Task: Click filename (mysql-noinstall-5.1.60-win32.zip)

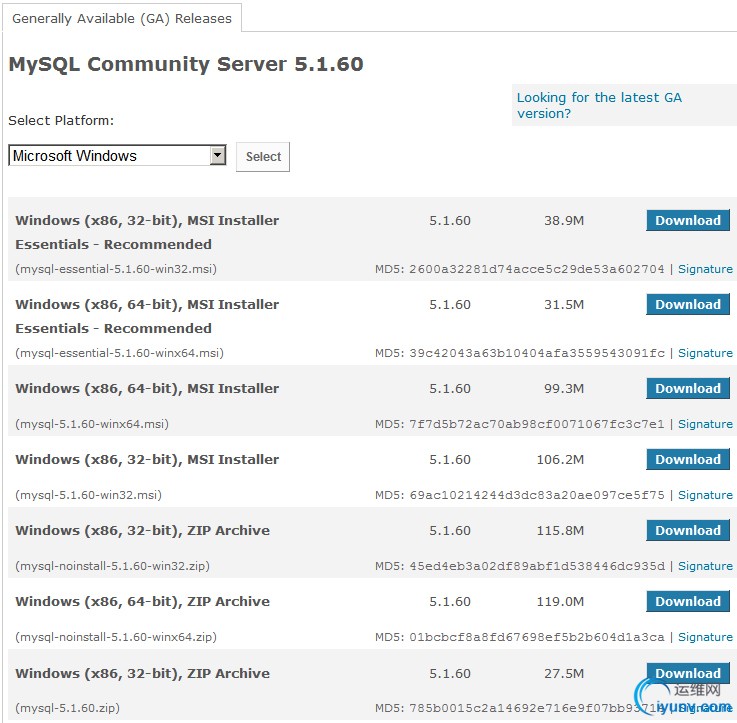Action: (112, 566)
